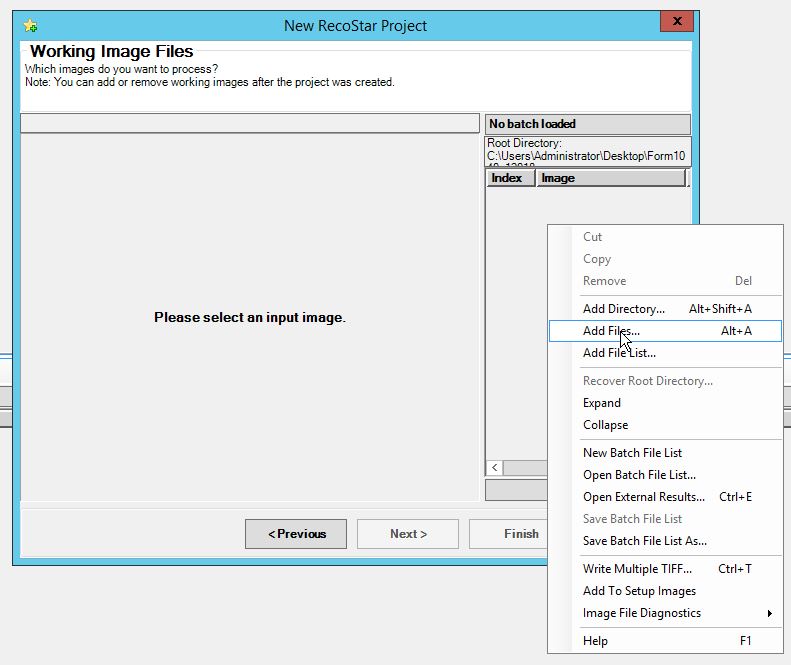The height and width of the screenshot is (665, 791).
Task: Click Save Batch File List entry
Action: tap(665, 519)
